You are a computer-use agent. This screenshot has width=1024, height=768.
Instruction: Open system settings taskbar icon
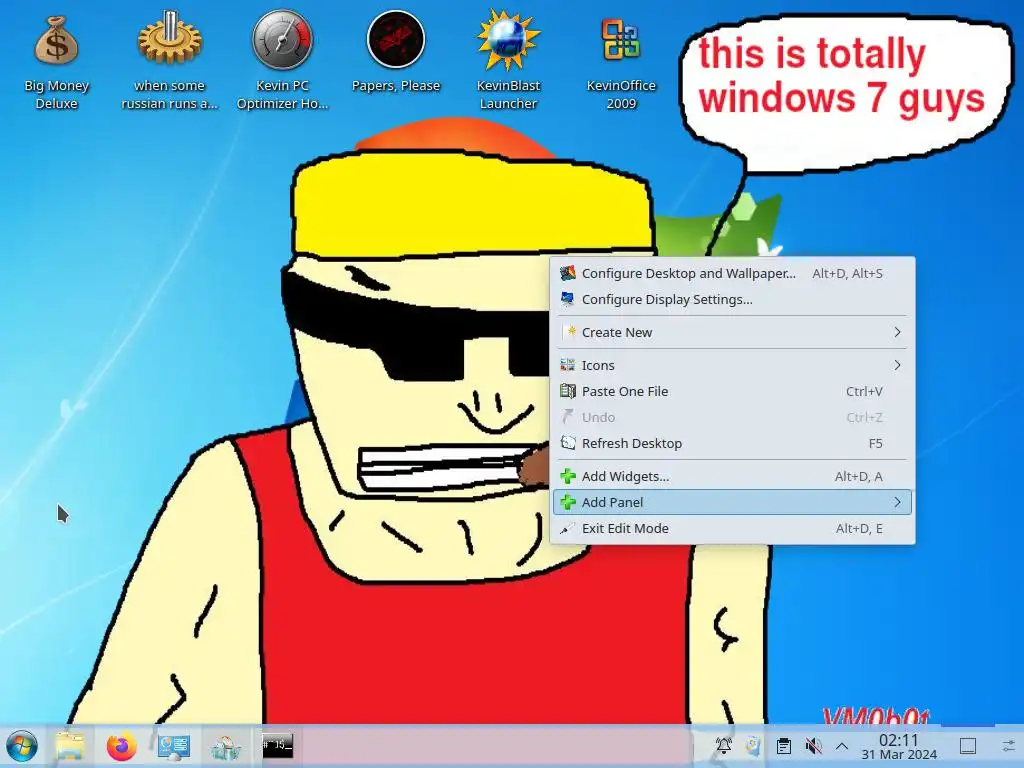(x=174, y=746)
